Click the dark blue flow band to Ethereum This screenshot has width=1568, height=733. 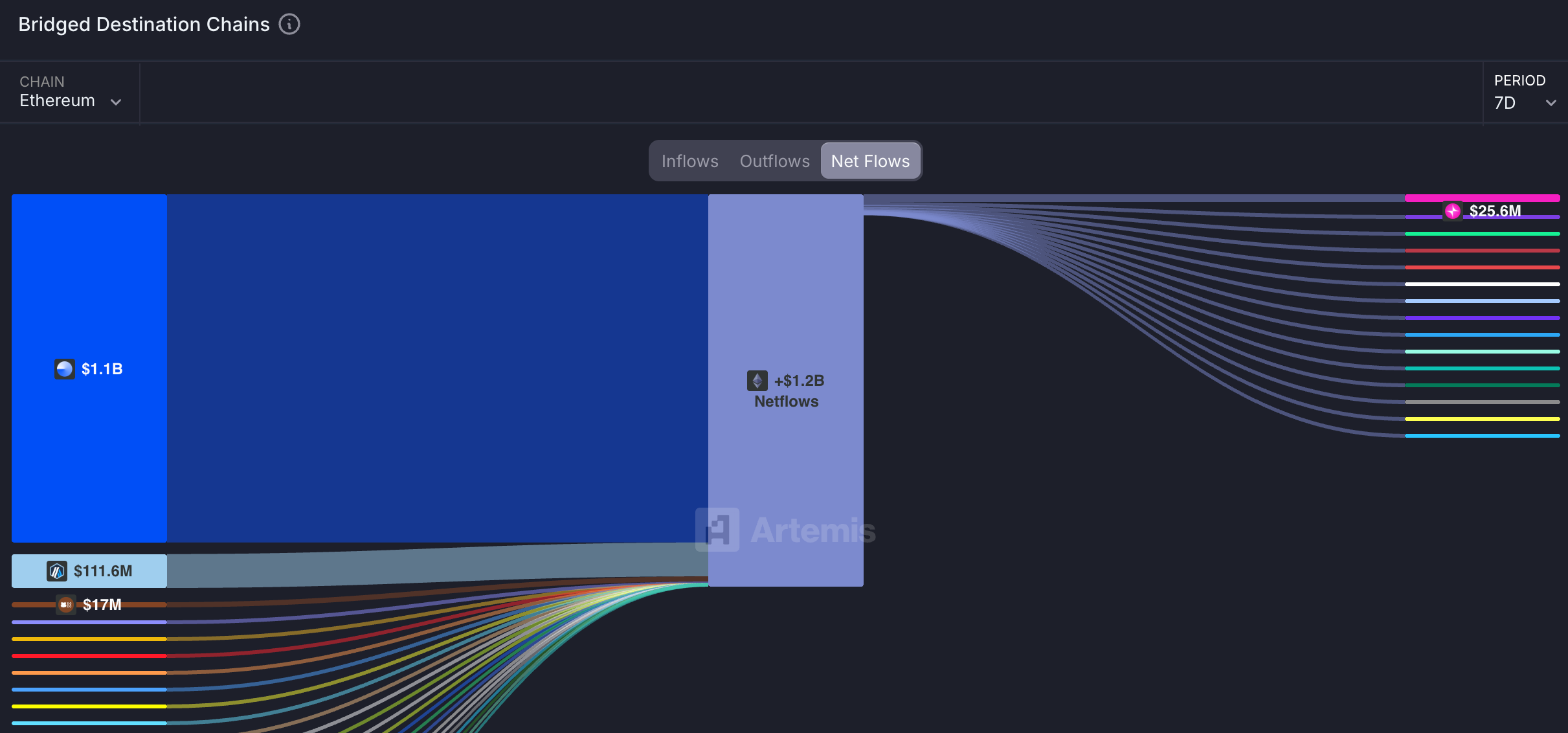(437, 368)
